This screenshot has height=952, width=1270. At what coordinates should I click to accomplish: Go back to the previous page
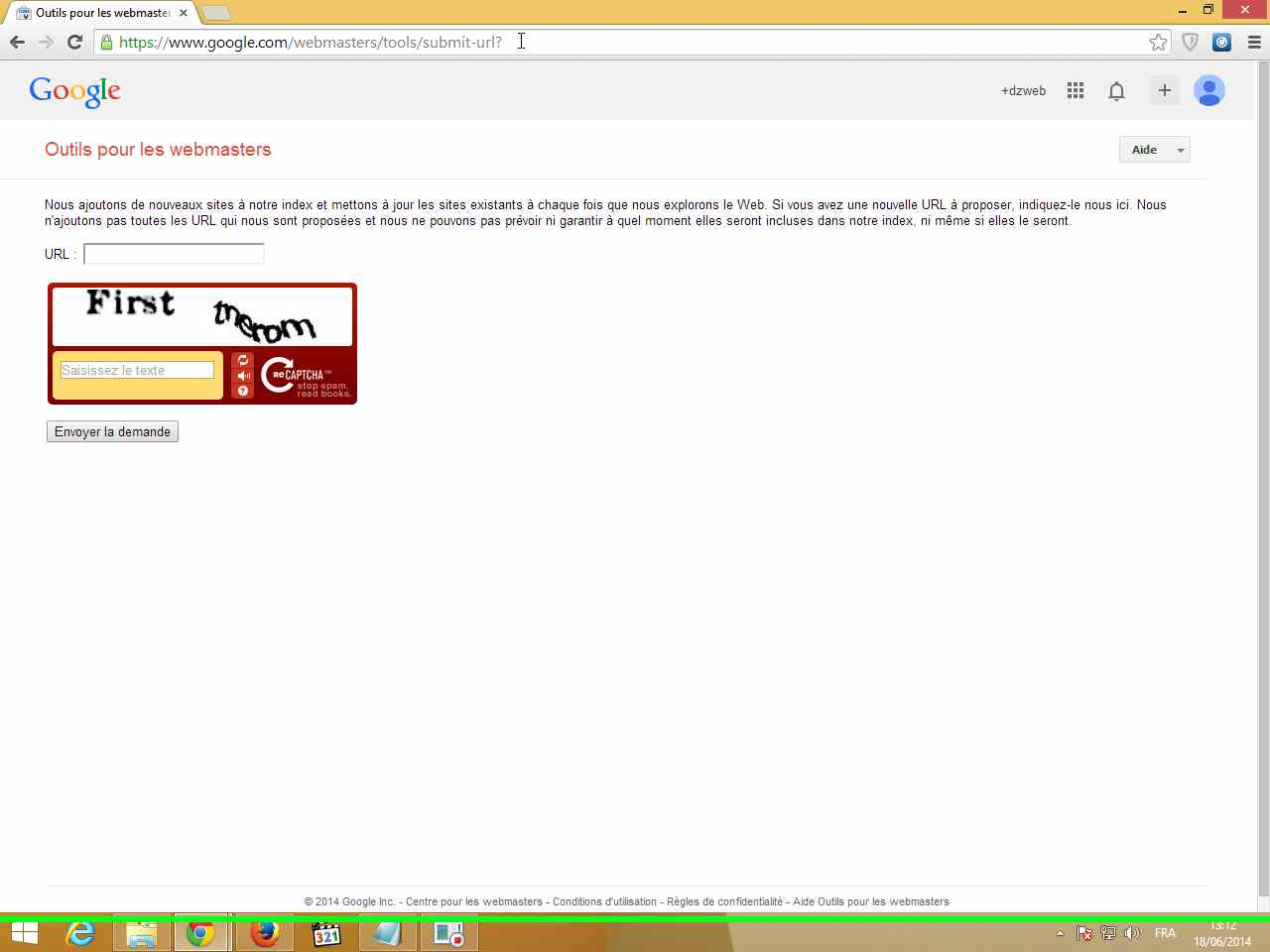pos(17,42)
